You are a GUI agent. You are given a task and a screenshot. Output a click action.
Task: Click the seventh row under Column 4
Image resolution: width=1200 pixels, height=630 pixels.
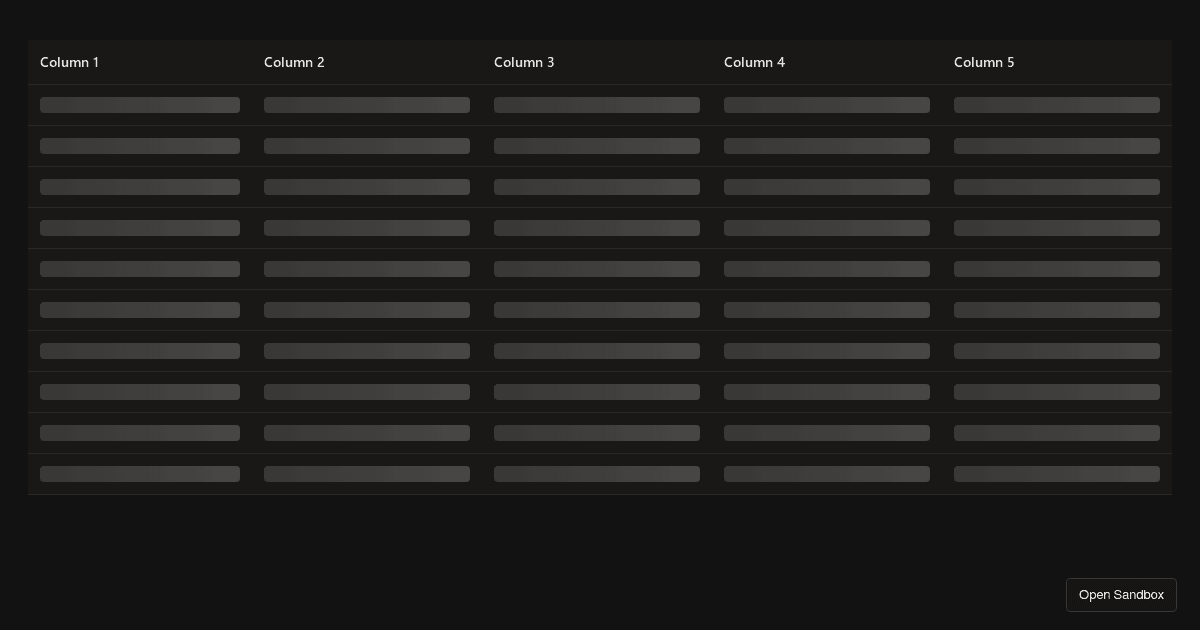click(x=827, y=351)
